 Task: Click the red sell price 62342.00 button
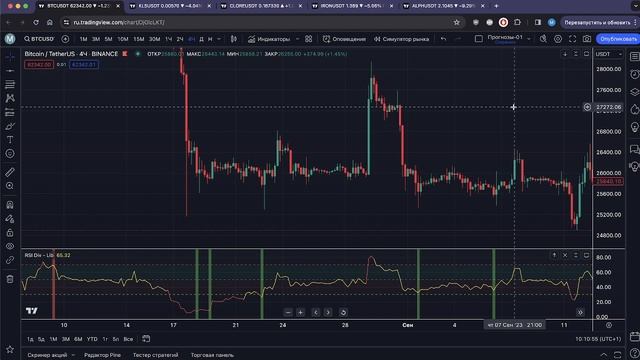tap(39, 64)
